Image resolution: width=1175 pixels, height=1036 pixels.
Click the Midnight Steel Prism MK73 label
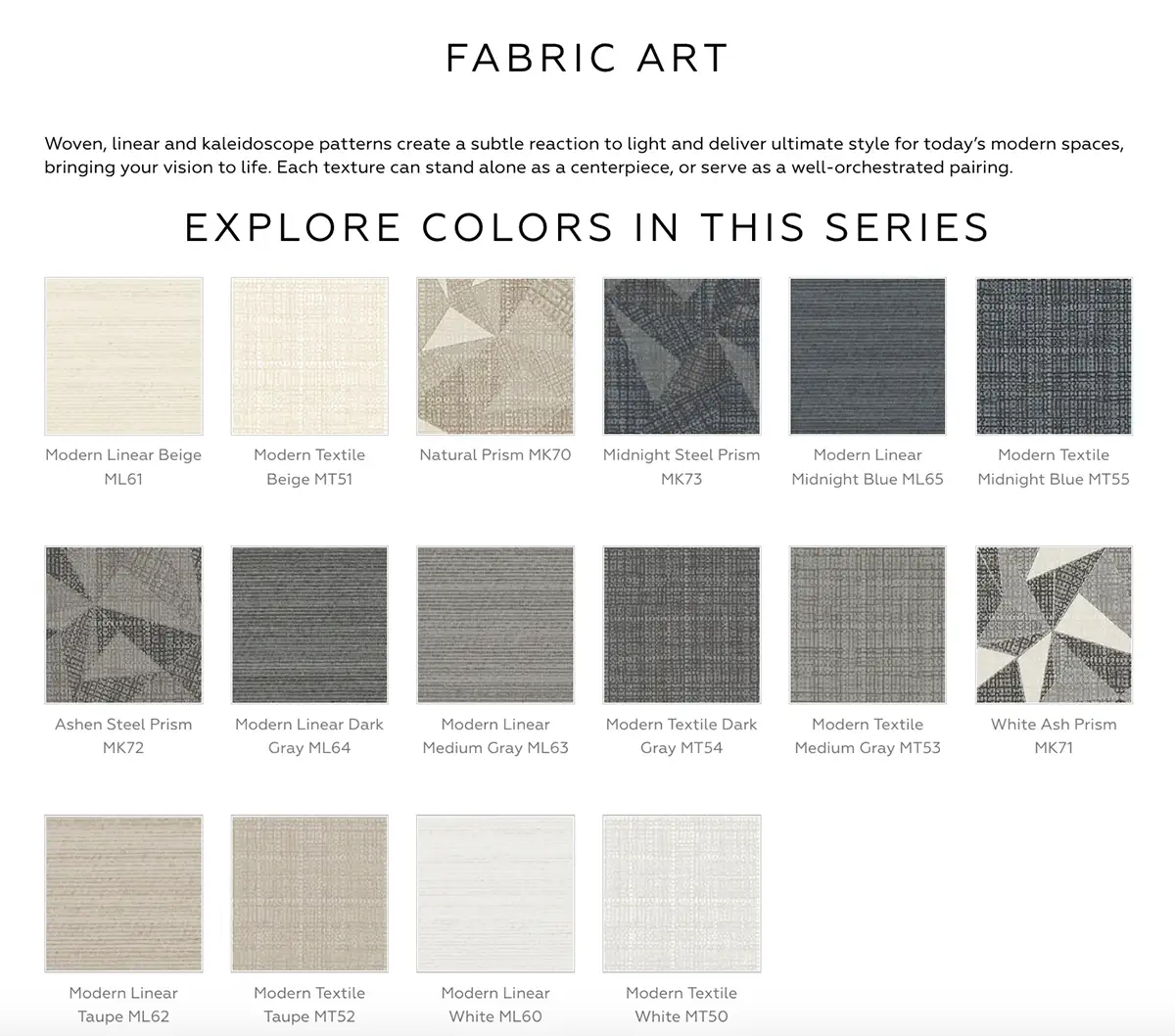(681, 467)
